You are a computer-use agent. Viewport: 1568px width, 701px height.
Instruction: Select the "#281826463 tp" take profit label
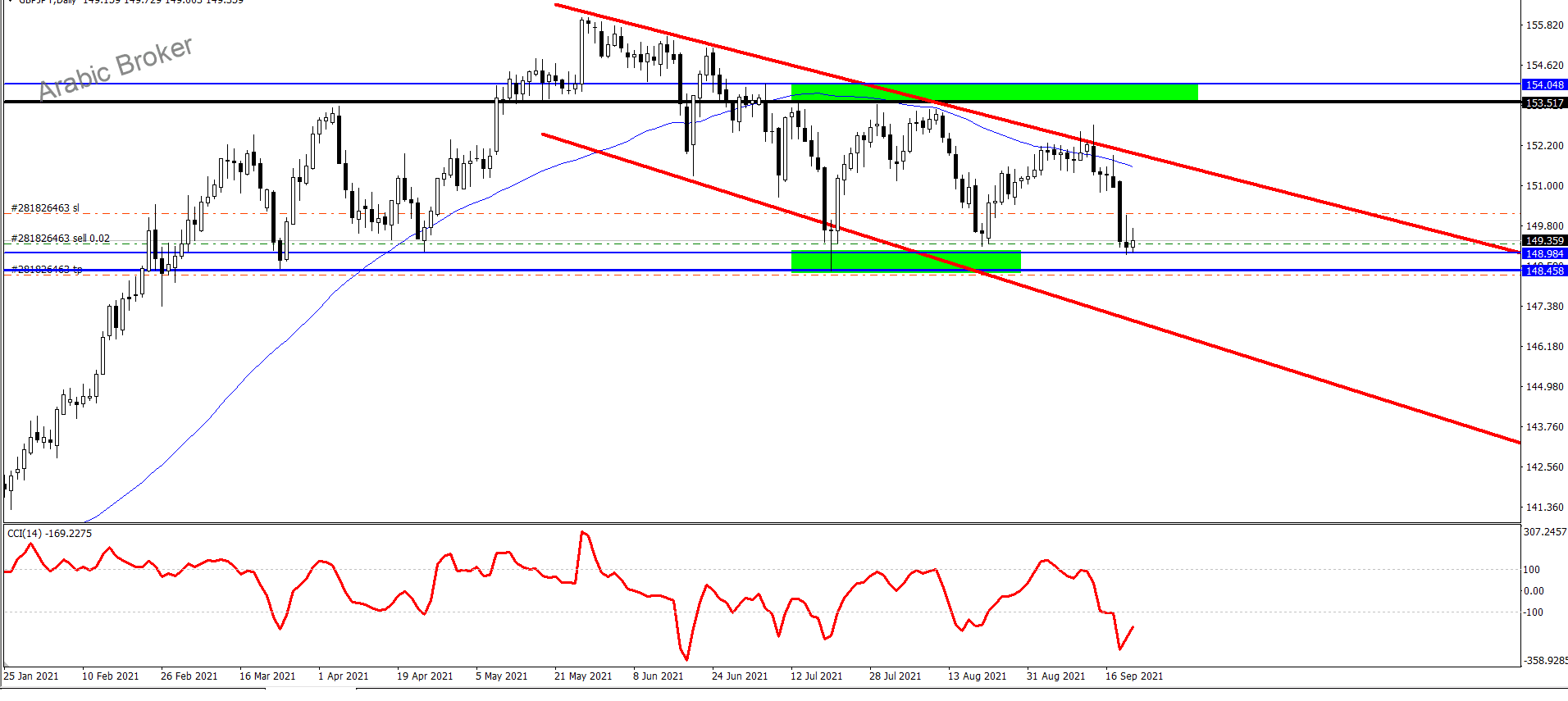tap(47, 269)
